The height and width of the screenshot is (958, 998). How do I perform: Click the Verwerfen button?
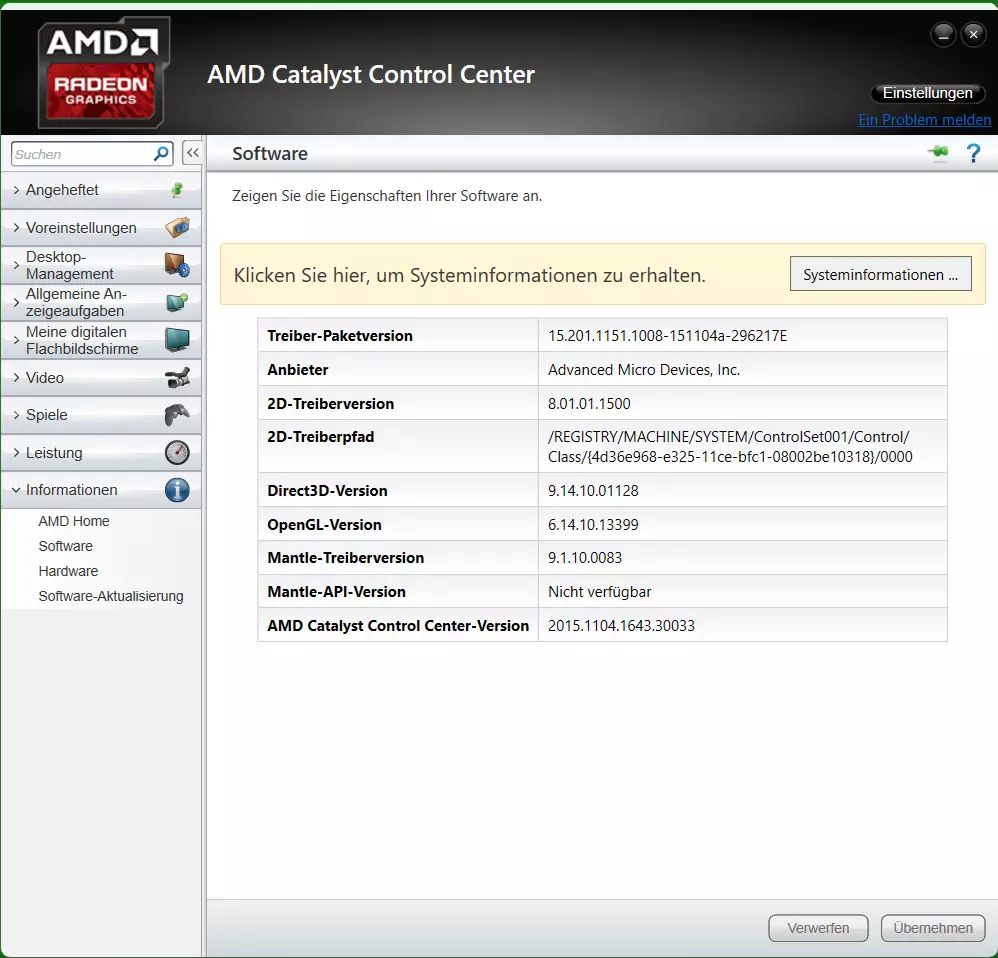tap(818, 928)
